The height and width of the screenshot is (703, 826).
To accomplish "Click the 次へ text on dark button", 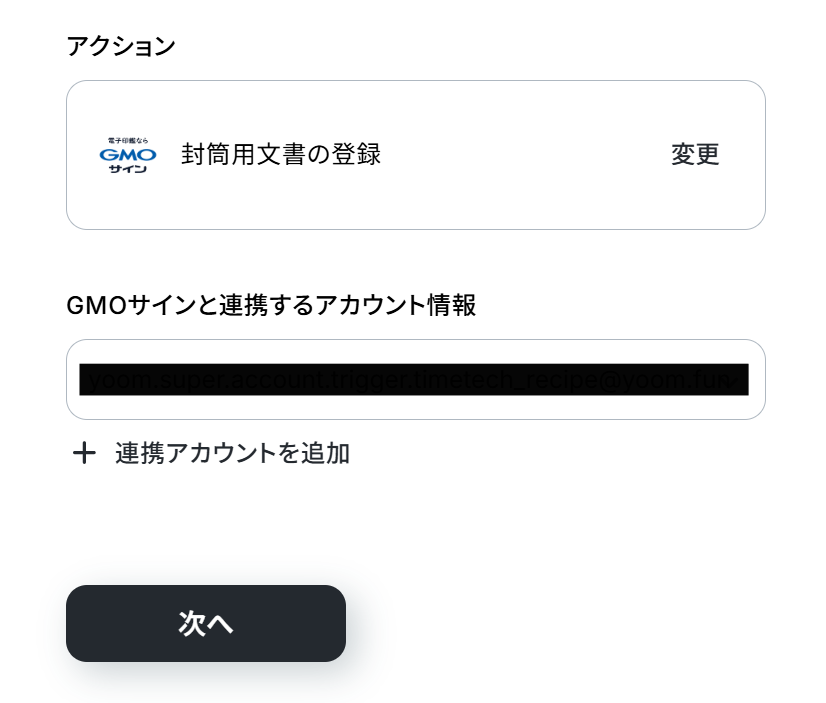I will pyautogui.click(x=206, y=623).
